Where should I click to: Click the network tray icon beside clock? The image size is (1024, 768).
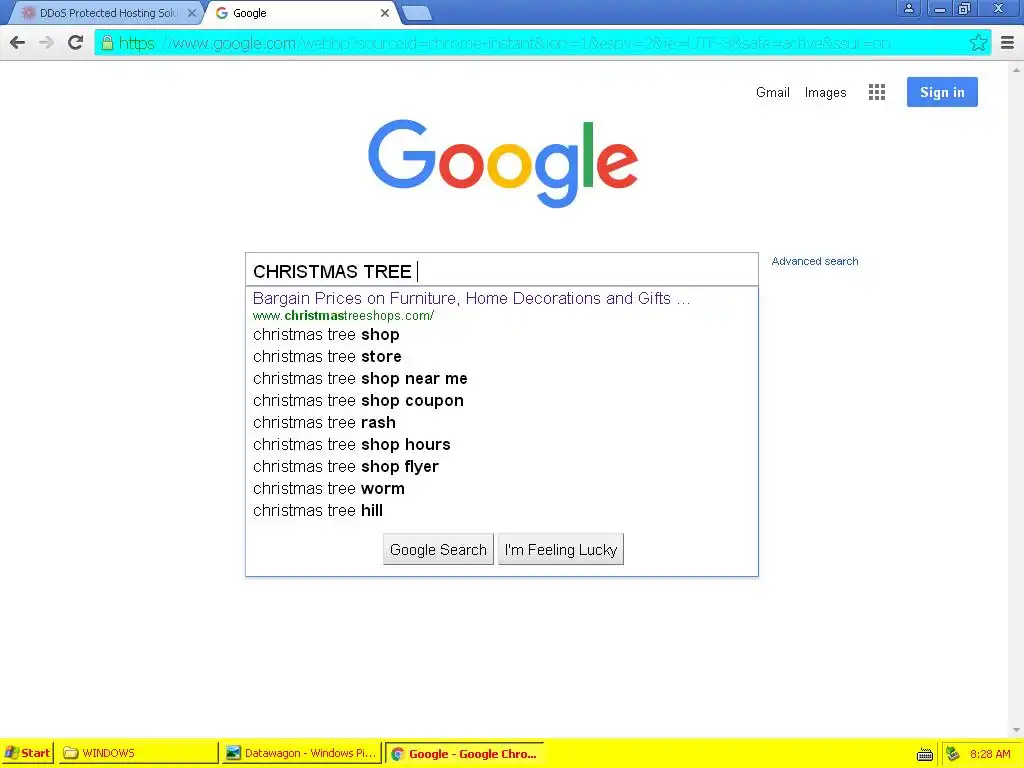[x=953, y=754]
